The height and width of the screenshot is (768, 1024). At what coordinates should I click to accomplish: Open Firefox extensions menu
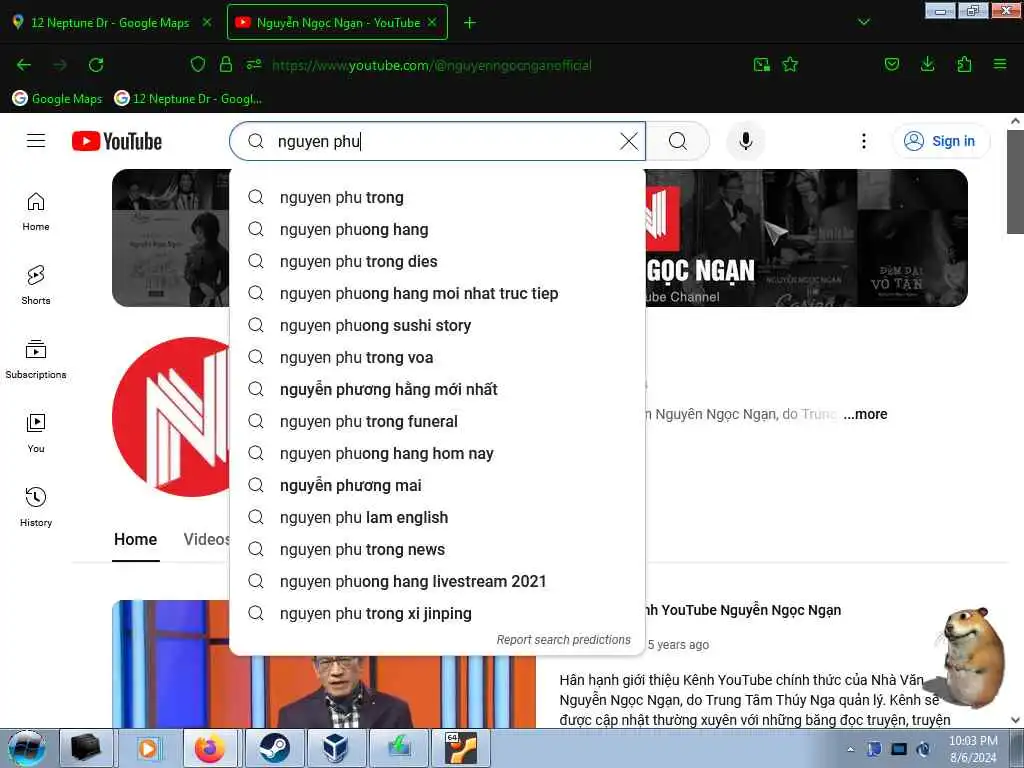click(964, 65)
